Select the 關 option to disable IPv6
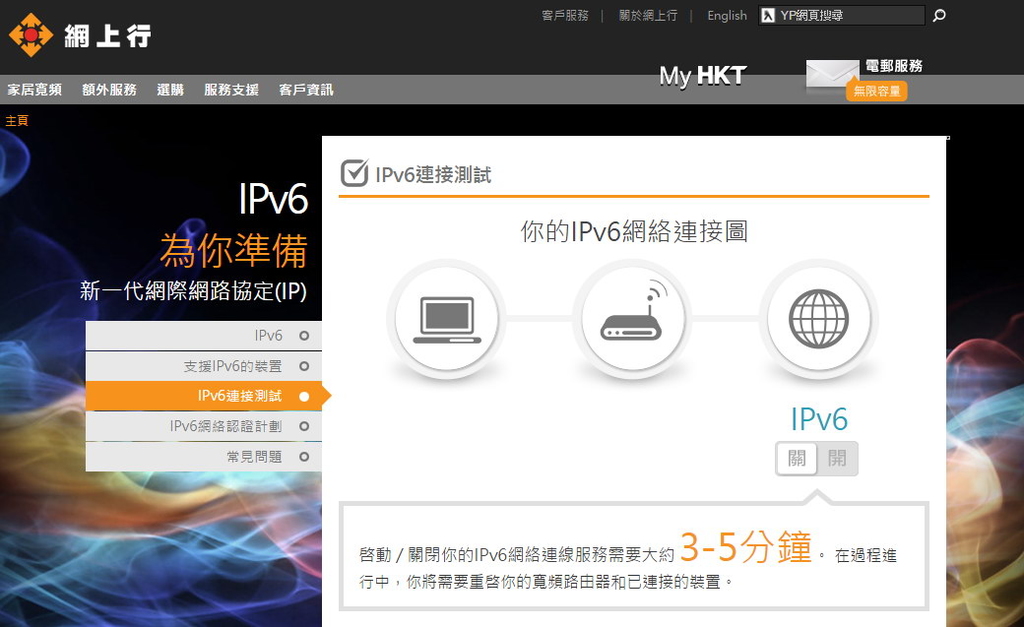This screenshot has width=1024, height=627. tap(796, 459)
